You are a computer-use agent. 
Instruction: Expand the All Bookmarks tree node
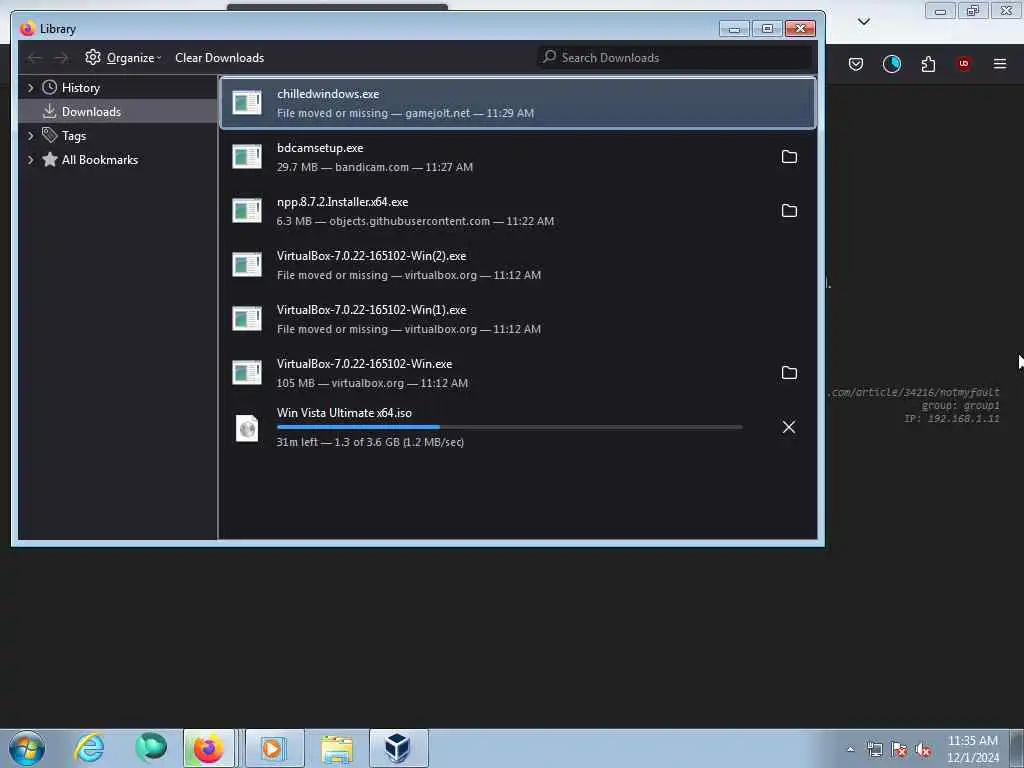point(30,160)
